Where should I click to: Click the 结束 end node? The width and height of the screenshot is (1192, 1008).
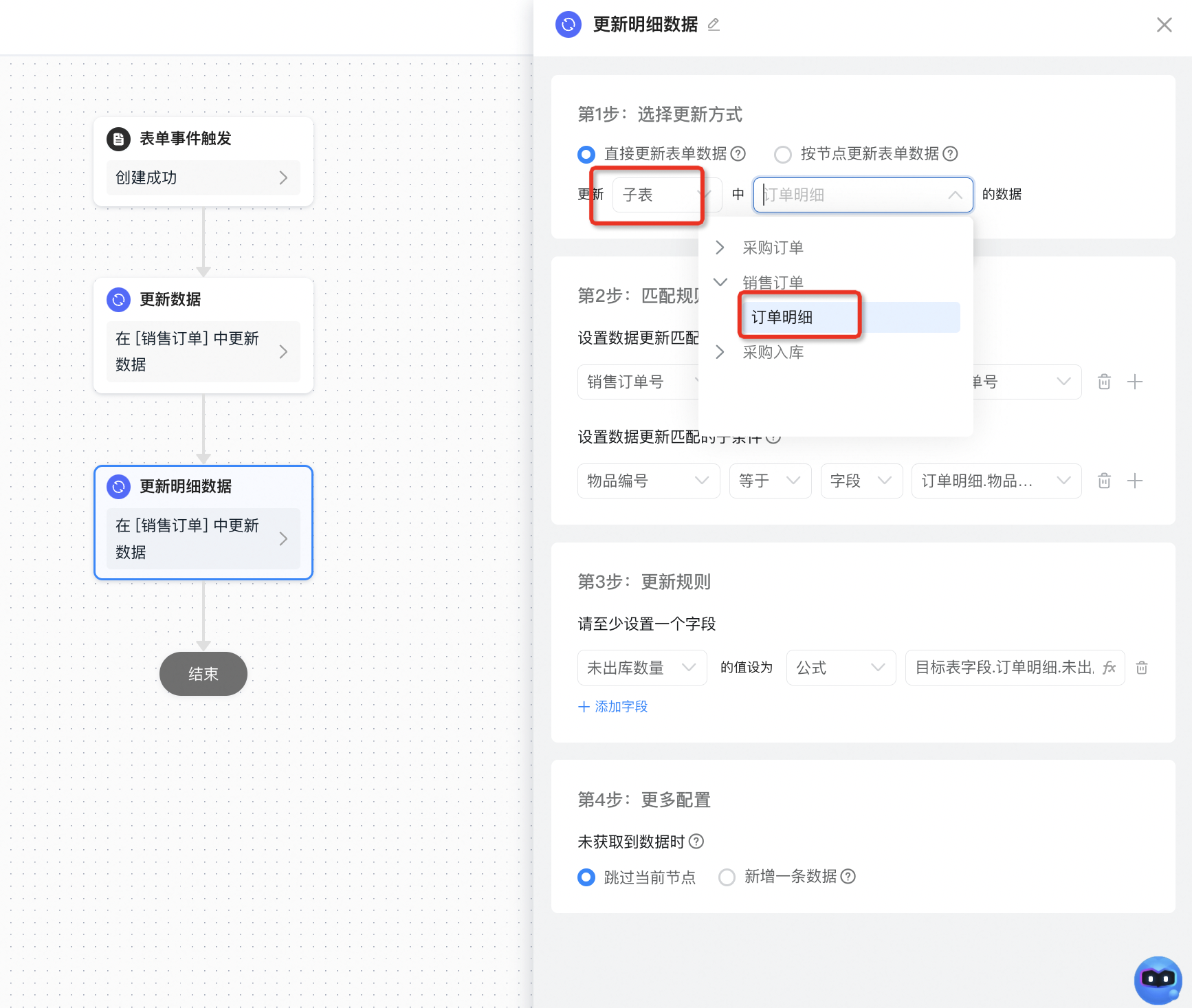coord(203,674)
